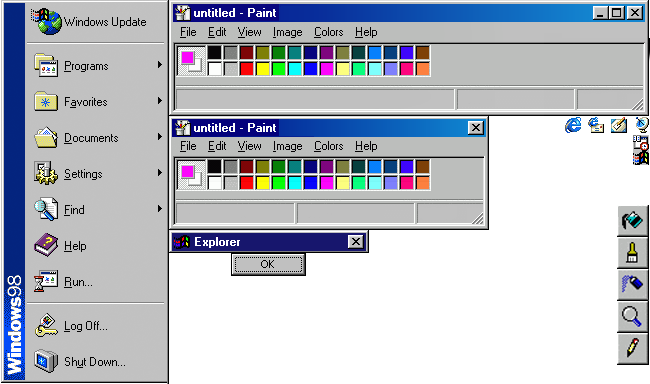Click the OK button below Explorer
Screen dimensions: 650x384
[268, 264]
